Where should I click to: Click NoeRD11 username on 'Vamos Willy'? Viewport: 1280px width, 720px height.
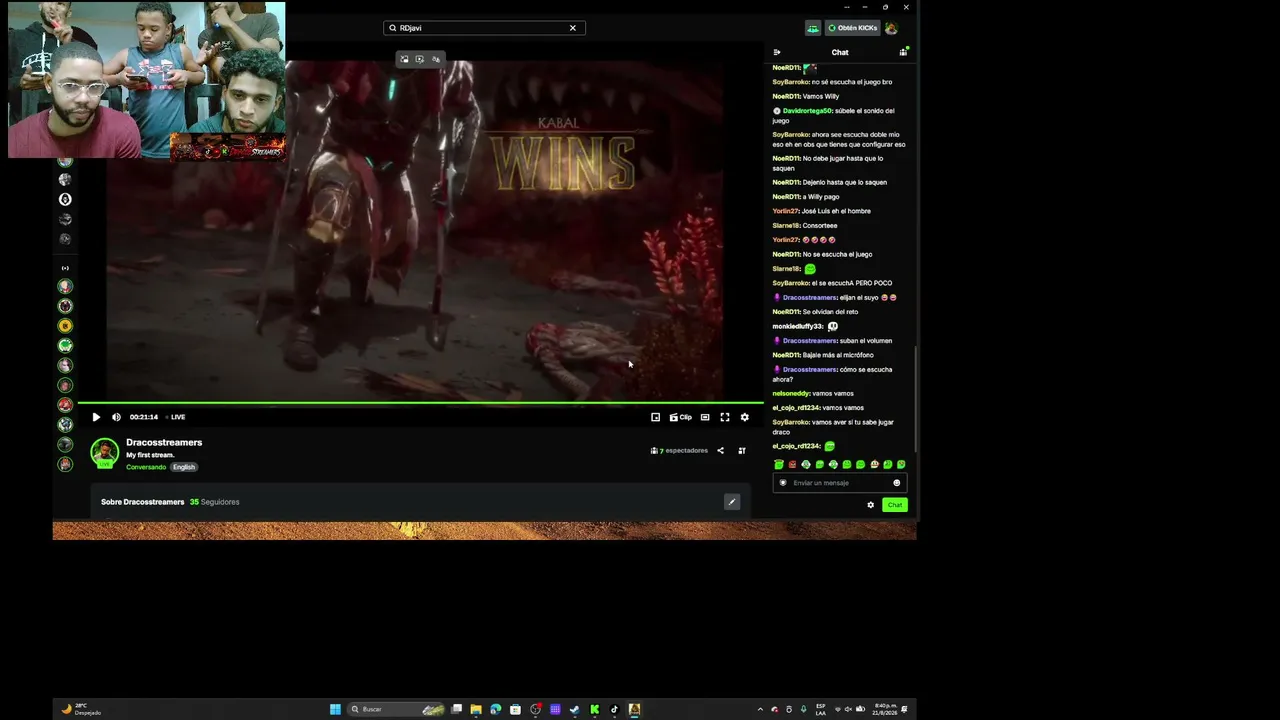tap(786, 96)
